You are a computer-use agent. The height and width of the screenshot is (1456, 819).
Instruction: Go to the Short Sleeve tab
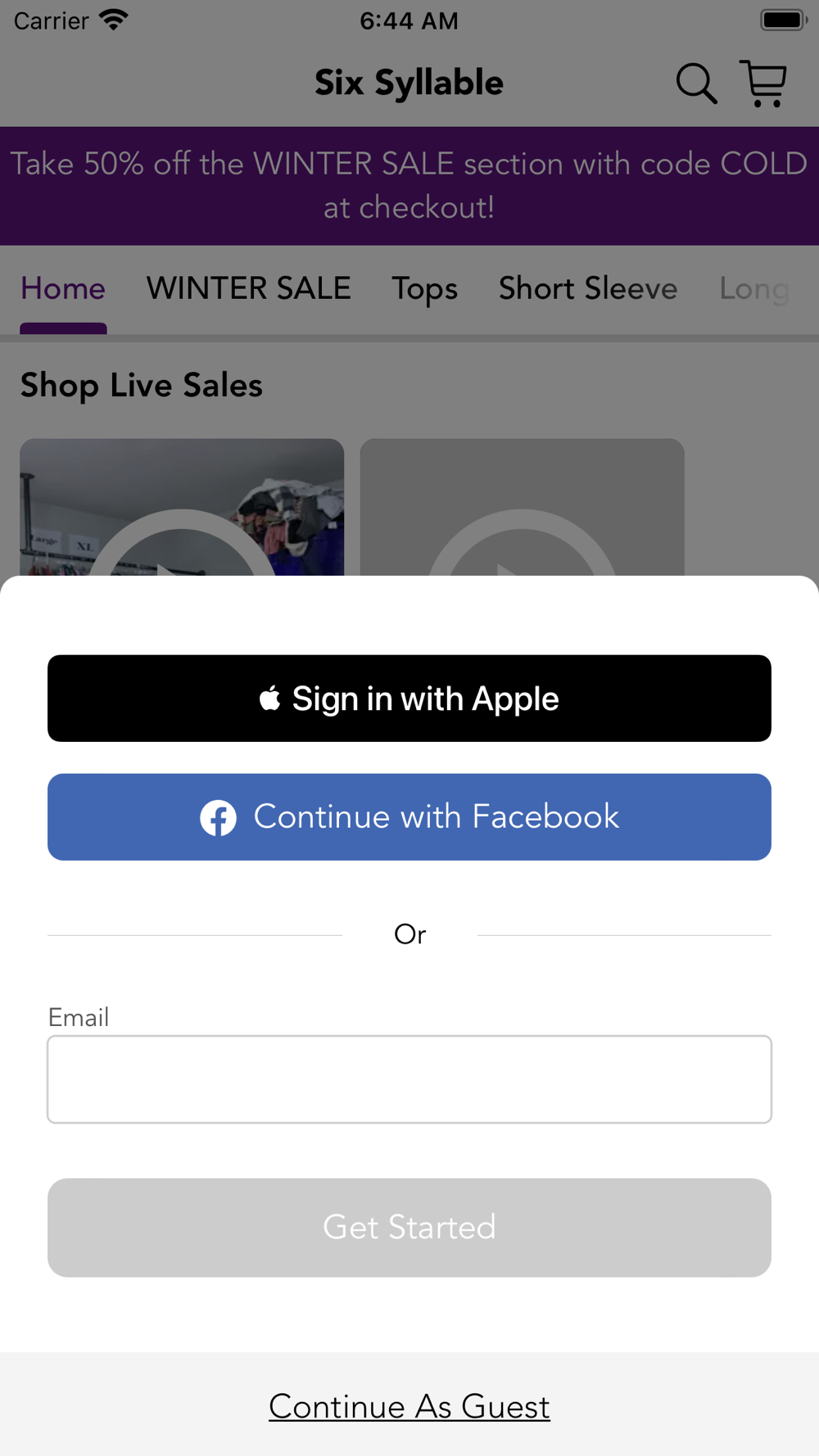[x=588, y=288]
